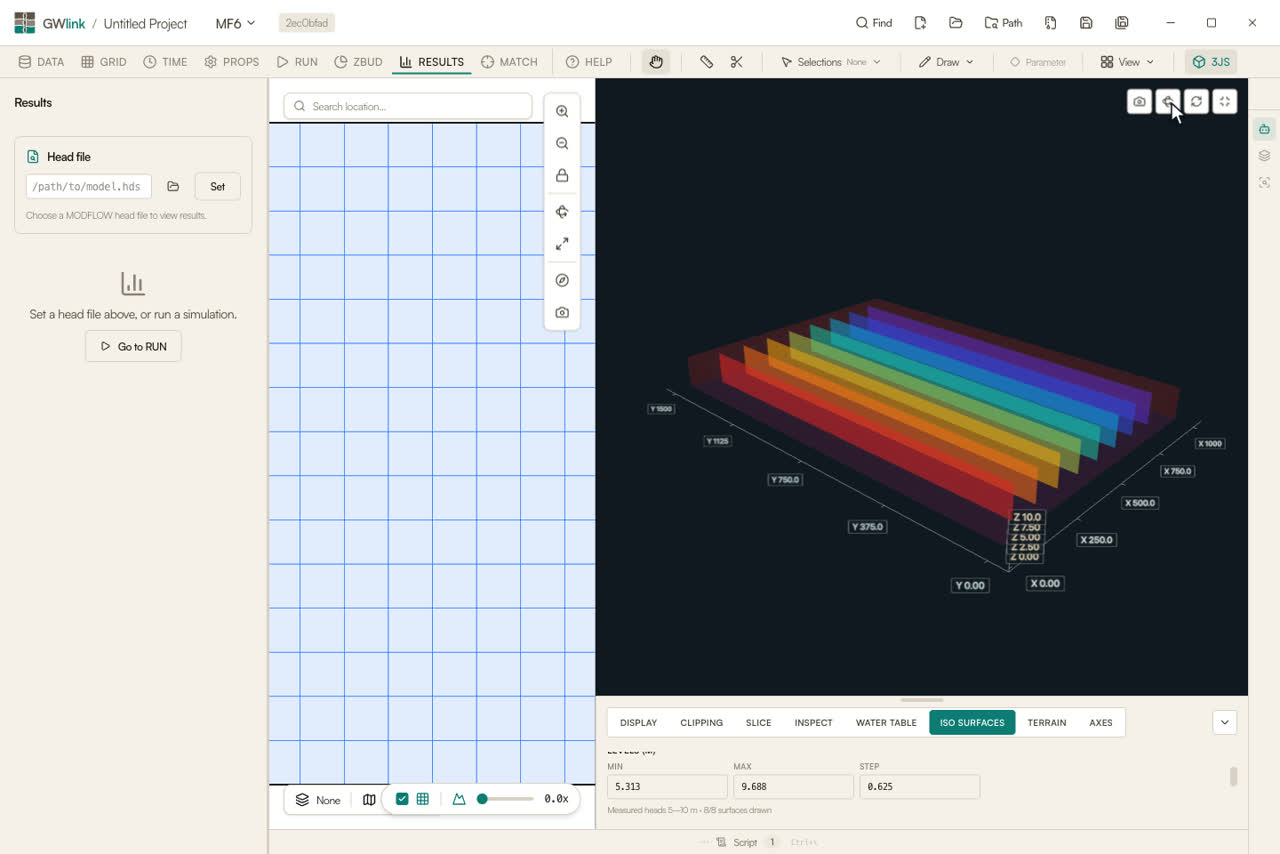
Task: Open the MATCH tab
Action: tap(509, 62)
